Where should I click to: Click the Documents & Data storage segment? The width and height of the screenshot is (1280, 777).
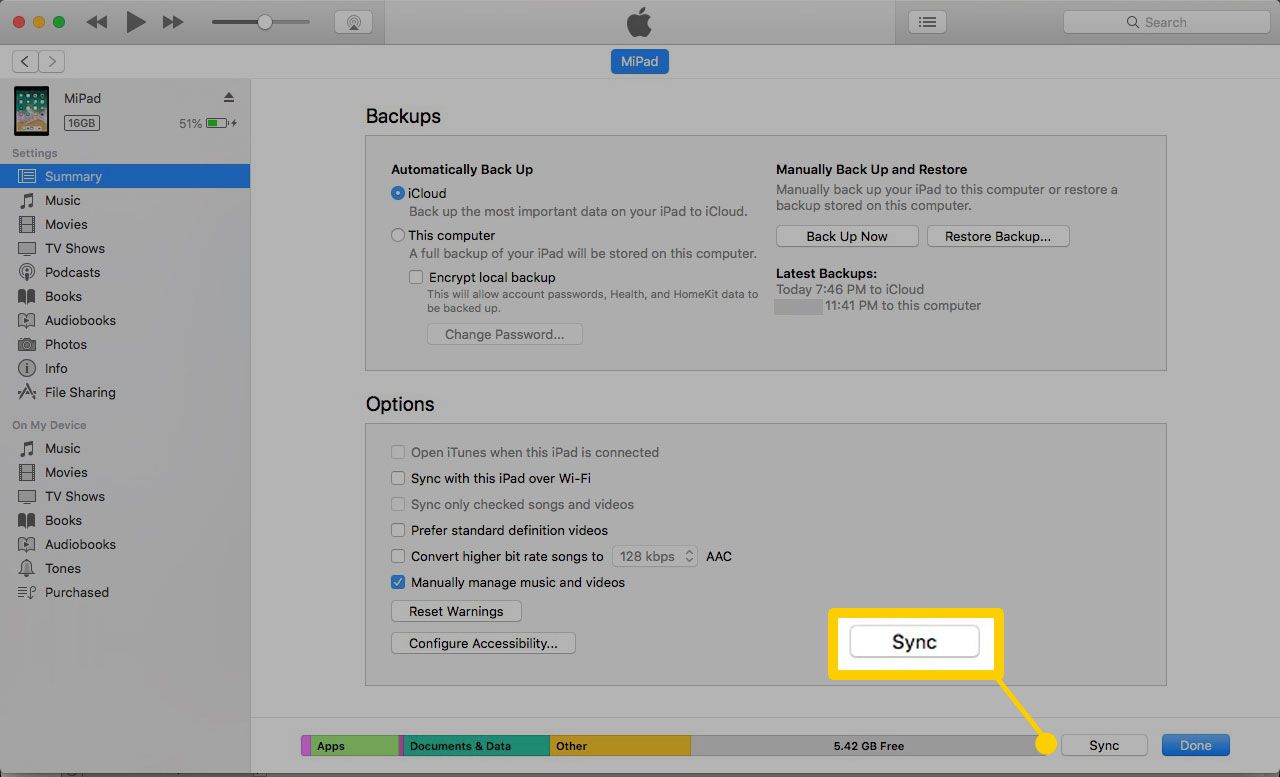477,745
